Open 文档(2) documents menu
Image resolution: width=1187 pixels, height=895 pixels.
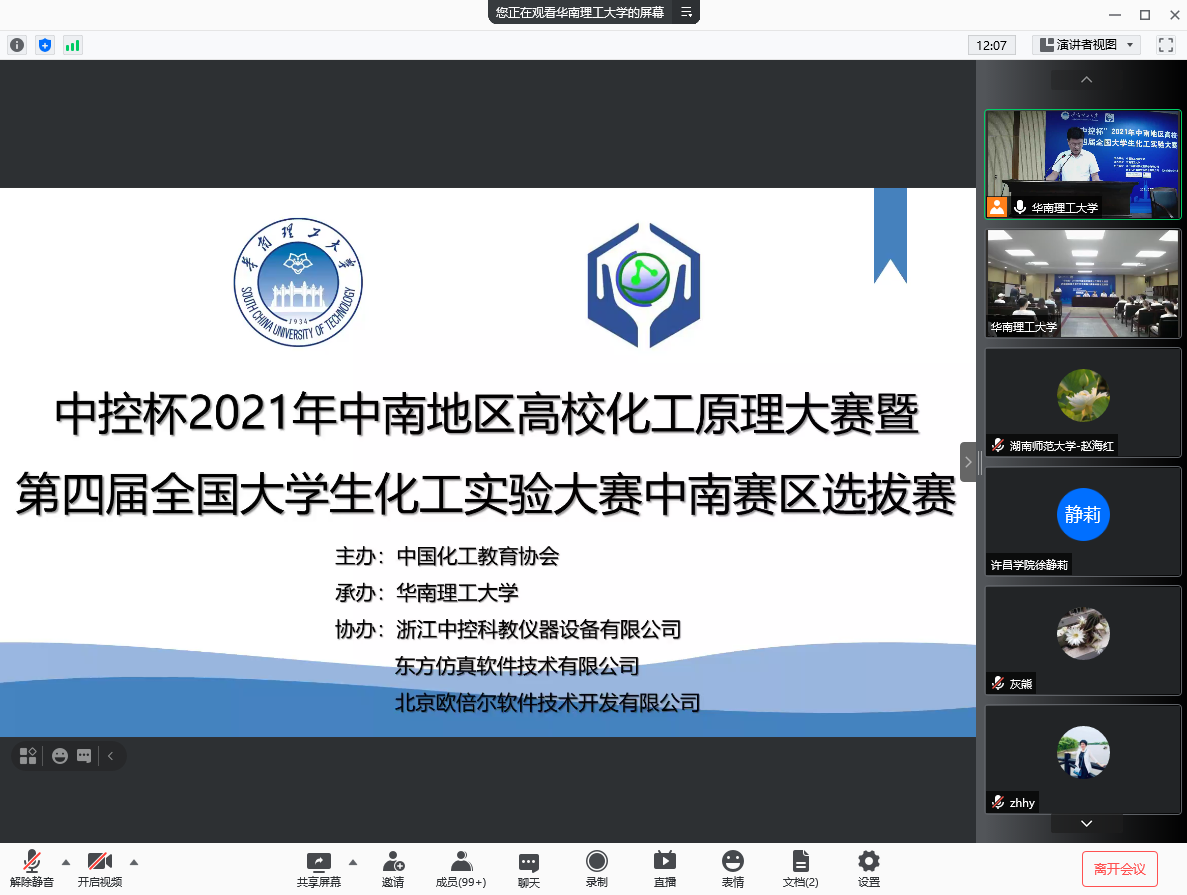click(800, 868)
